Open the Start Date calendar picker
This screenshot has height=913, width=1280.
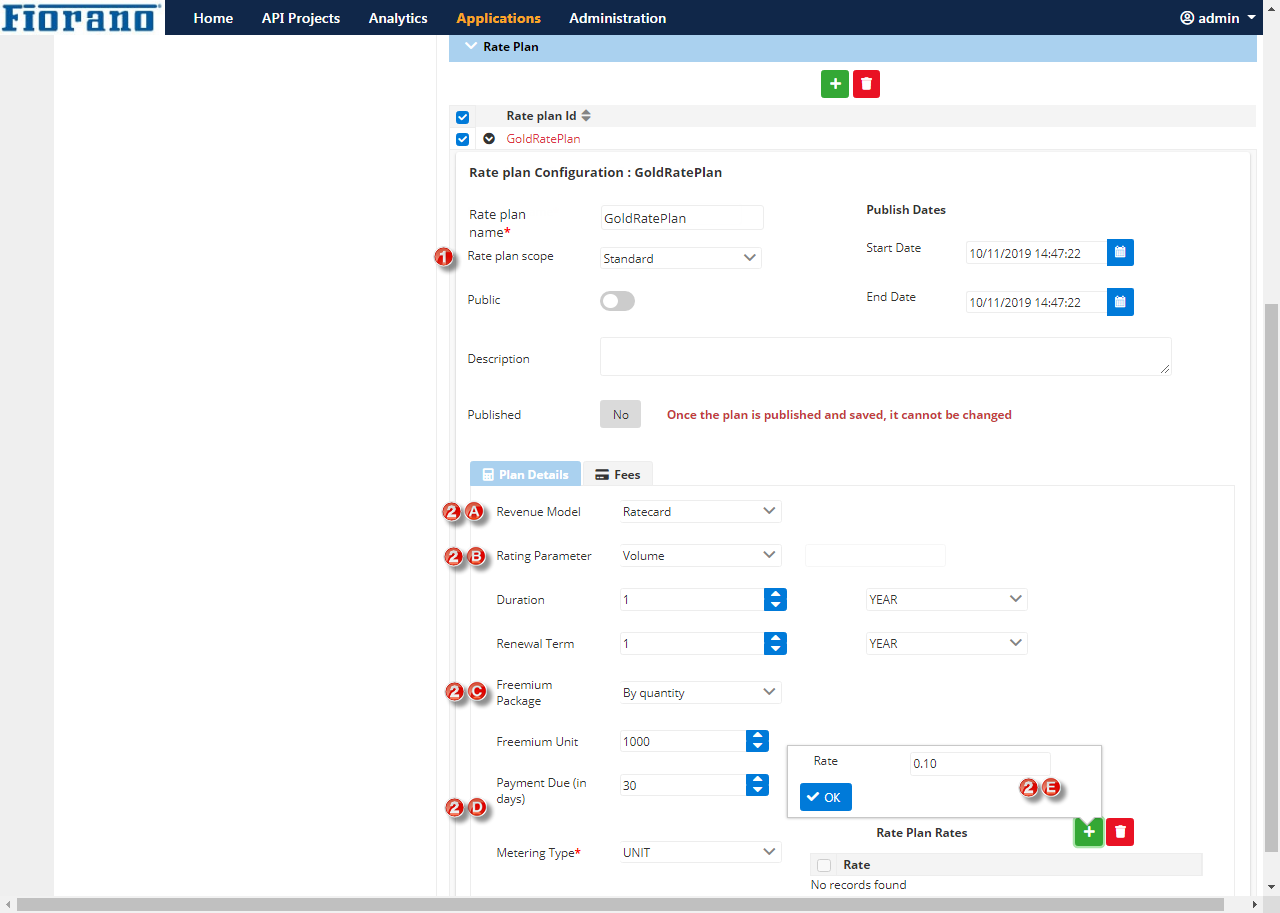[x=1120, y=253]
